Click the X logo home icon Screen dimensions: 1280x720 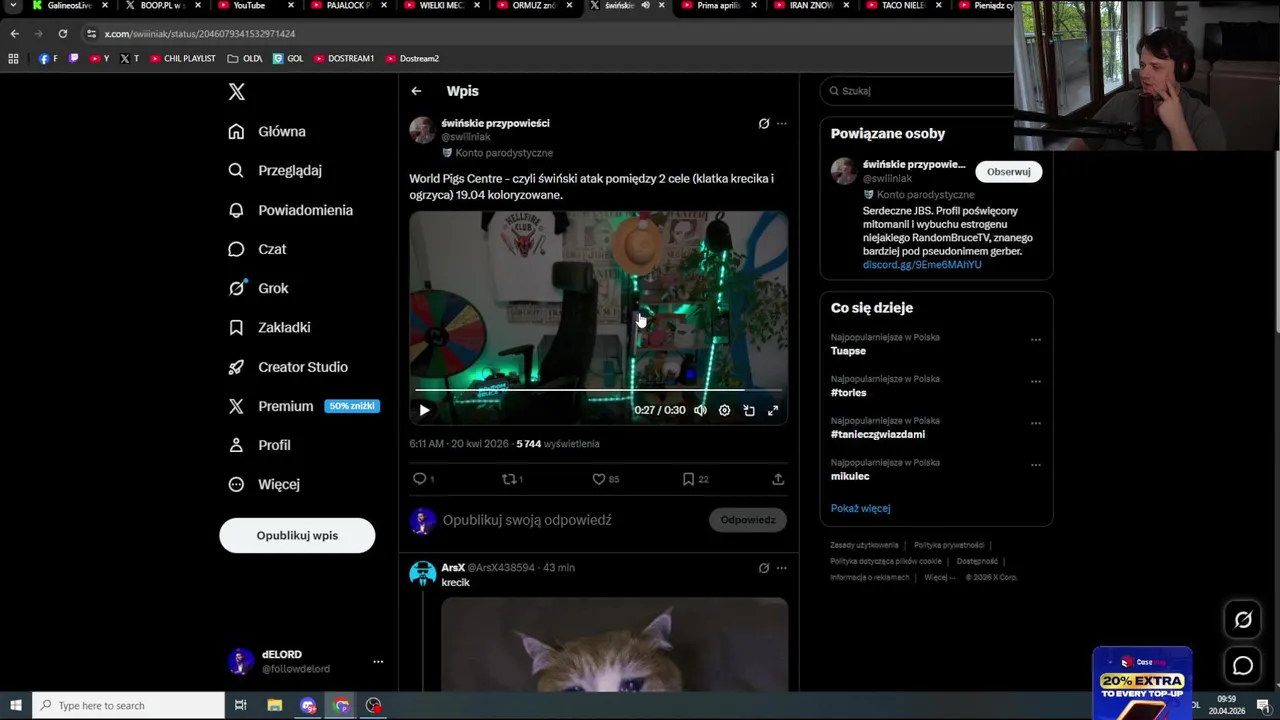[x=236, y=92]
